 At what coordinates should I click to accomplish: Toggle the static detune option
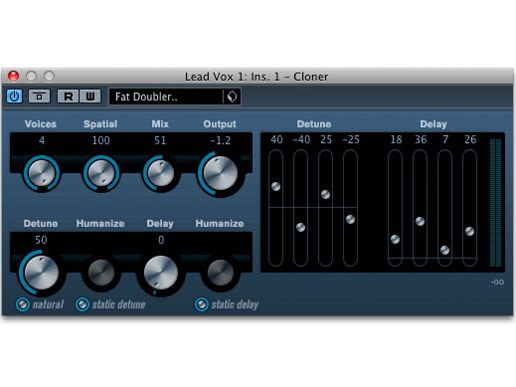82,304
